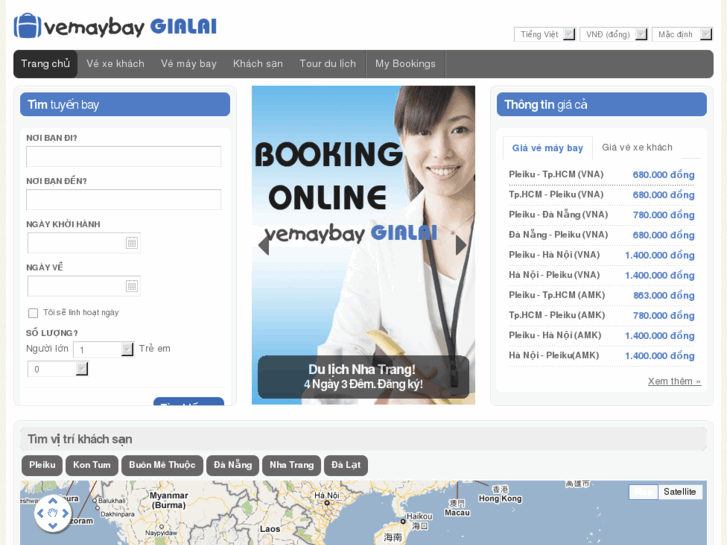Click the Đà Nẵng - Pleiku (VNA) row
Viewport: 727px width, 545px height.
pyautogui.click(x=601, y=235)
